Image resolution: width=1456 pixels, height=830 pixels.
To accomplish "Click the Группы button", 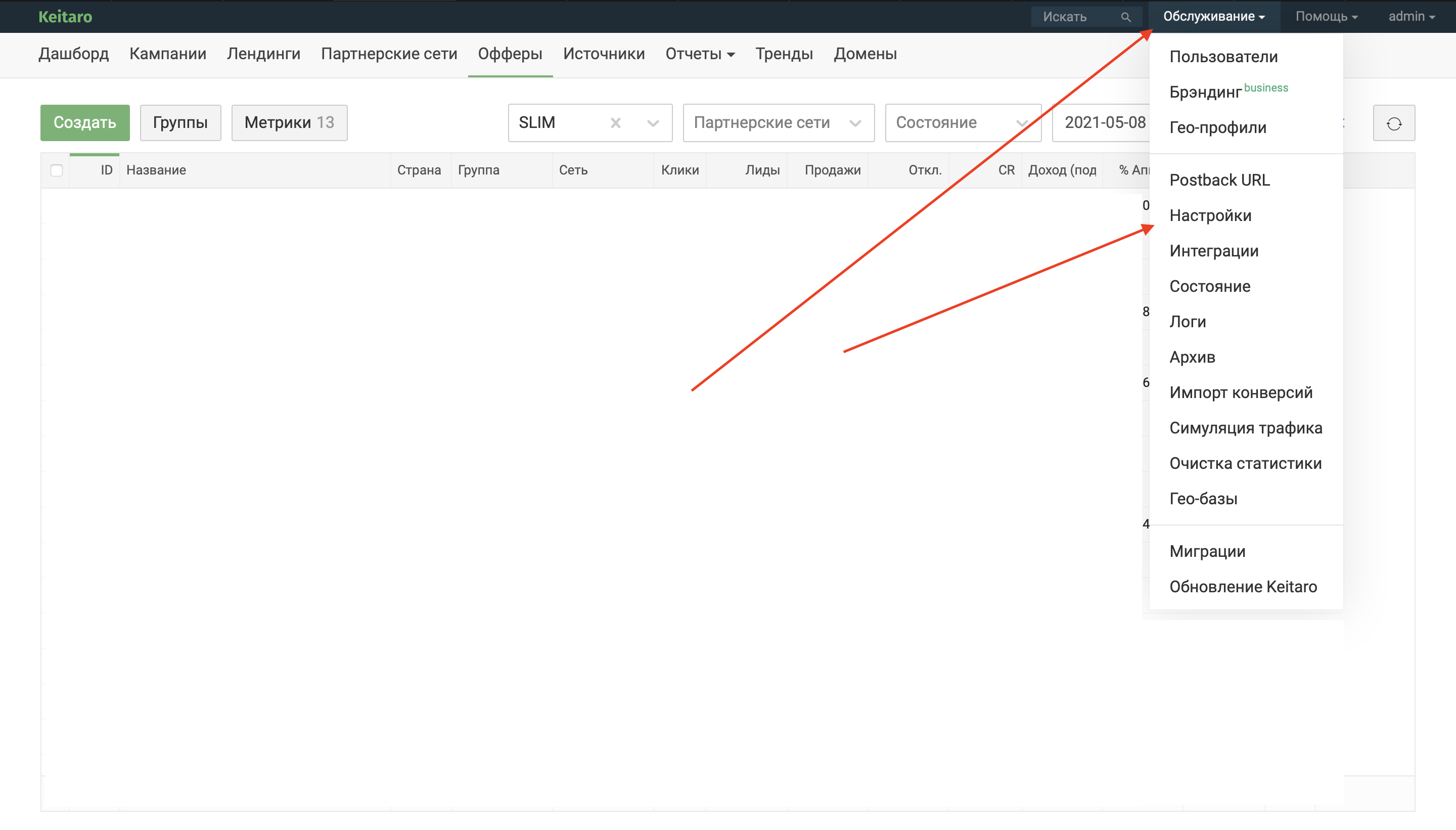I will point(180,123).
